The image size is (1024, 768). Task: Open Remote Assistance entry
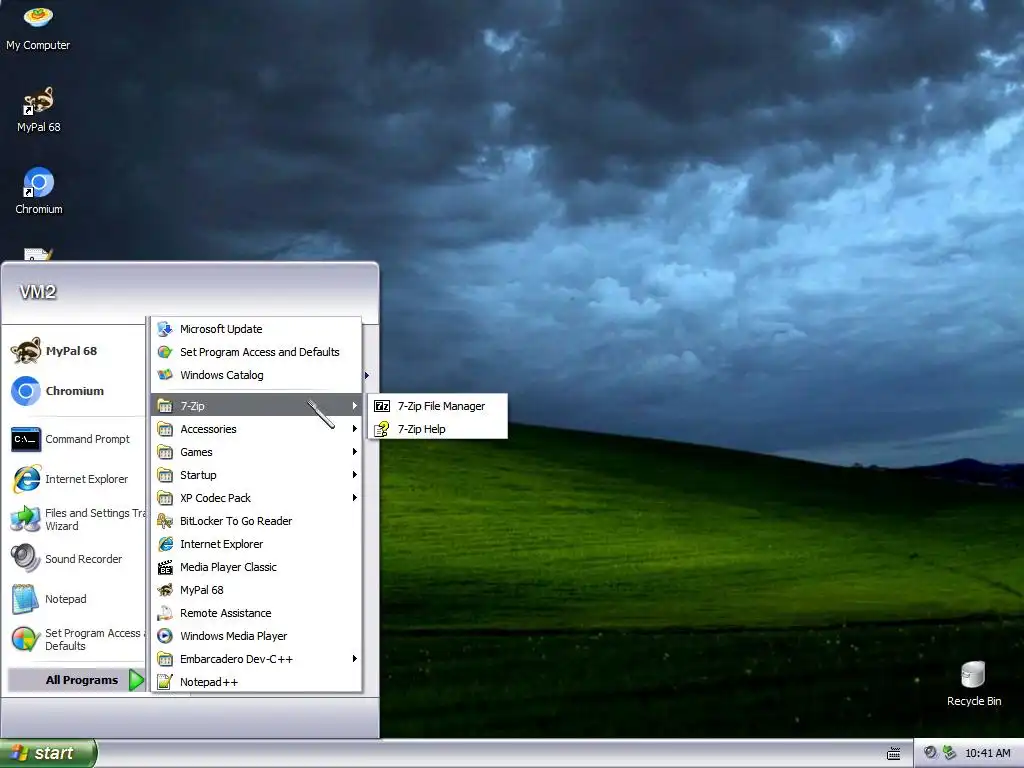point(256,613)
